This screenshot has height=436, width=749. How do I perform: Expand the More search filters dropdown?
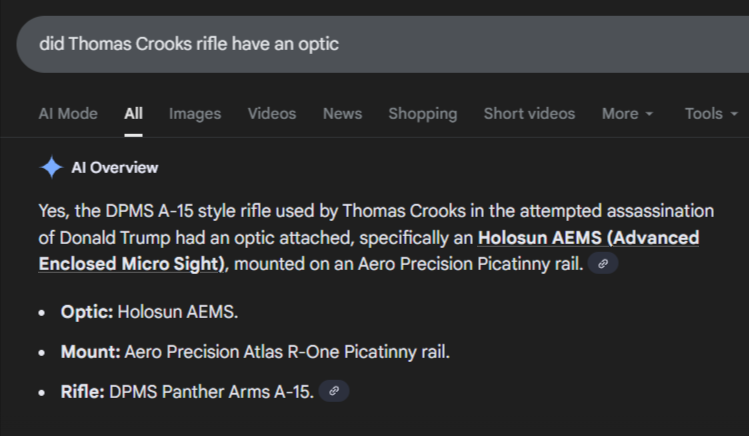(627, 114)
